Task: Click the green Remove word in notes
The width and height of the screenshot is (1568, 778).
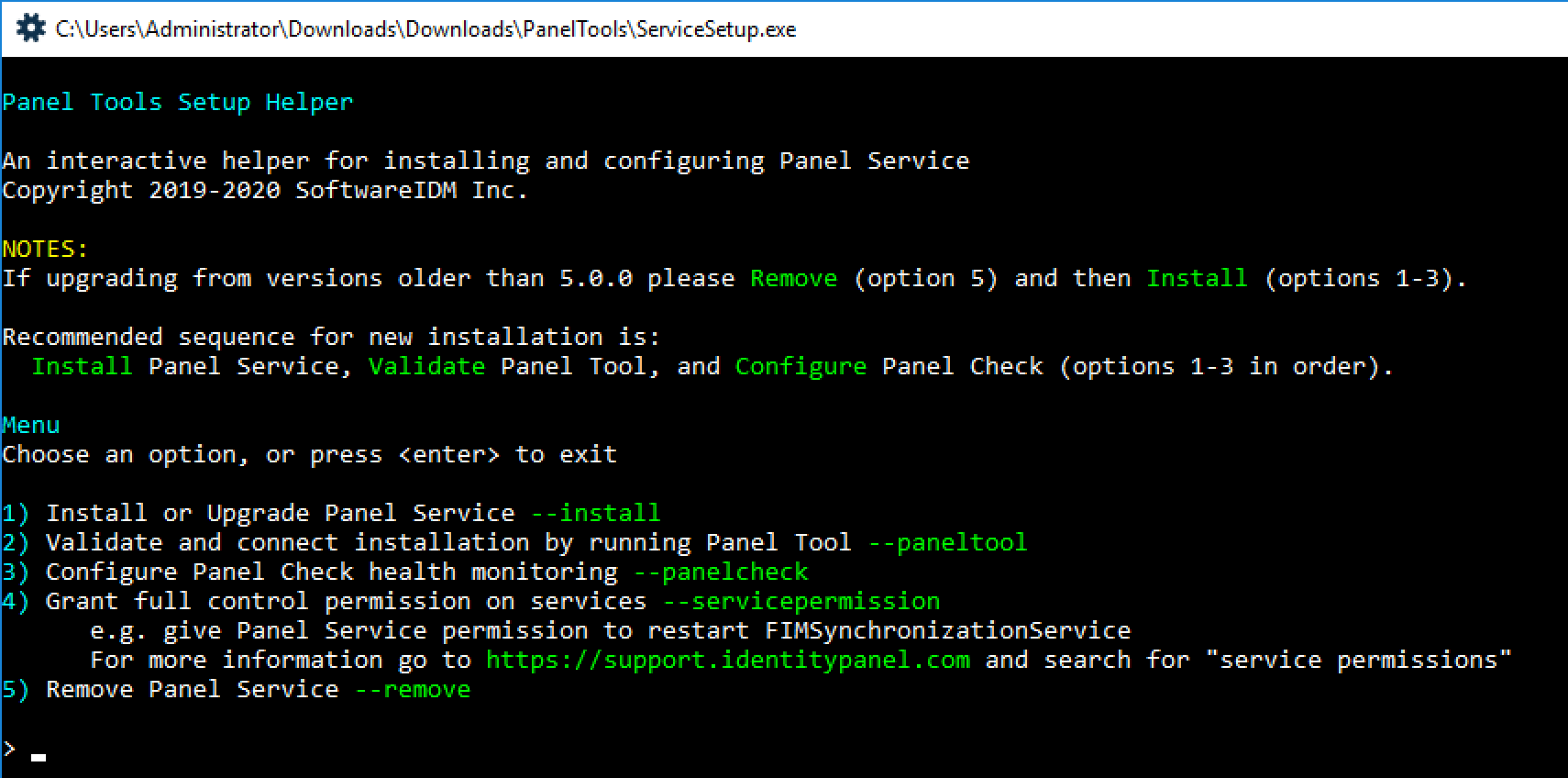Action: pos(794,278)
